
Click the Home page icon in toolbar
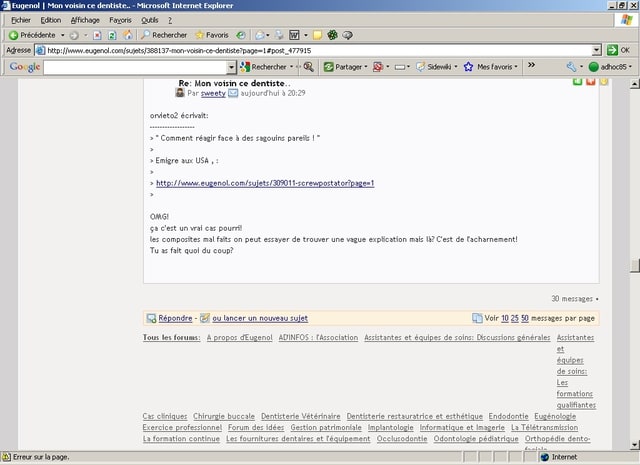[x=126, y=35]
